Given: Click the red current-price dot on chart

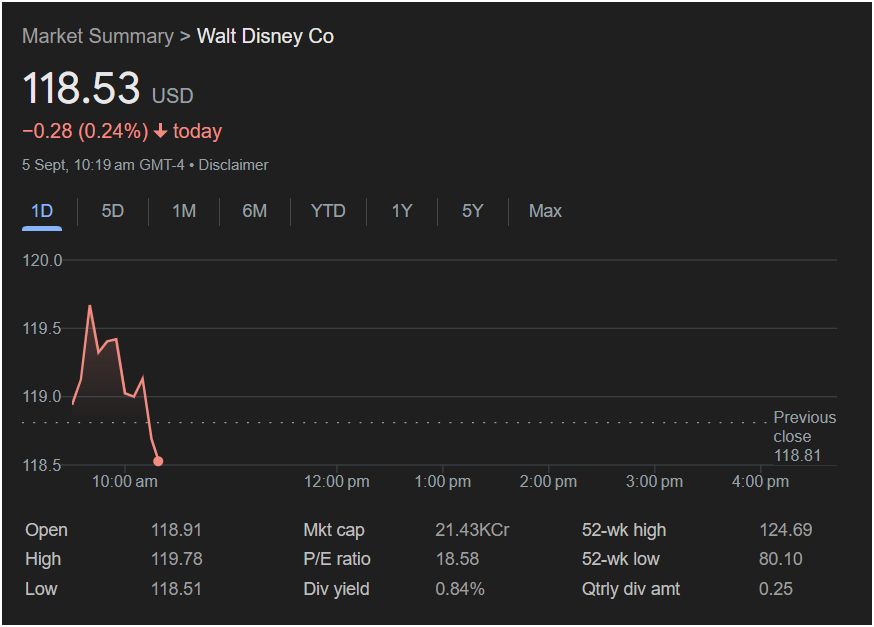Looking at the screenshot, I should coord(158,461).
